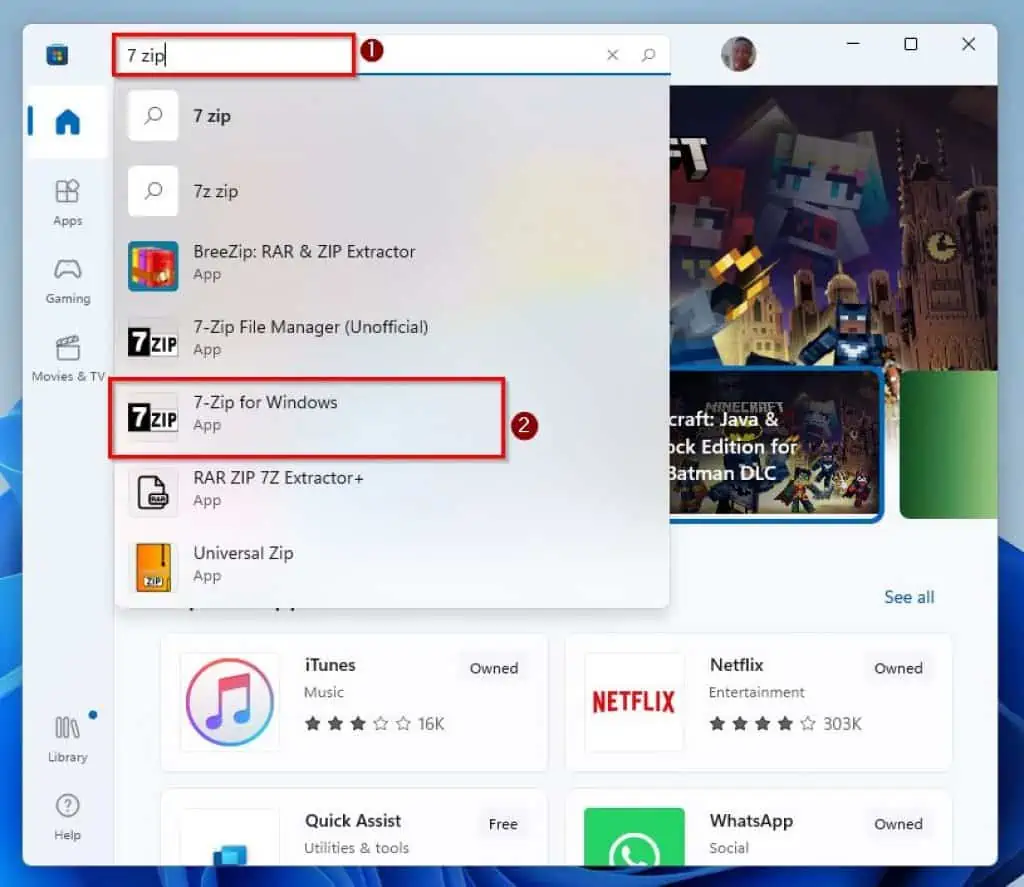1024x887 pixels.
Task: Click the iTunes Owned button
Action: 494,668
